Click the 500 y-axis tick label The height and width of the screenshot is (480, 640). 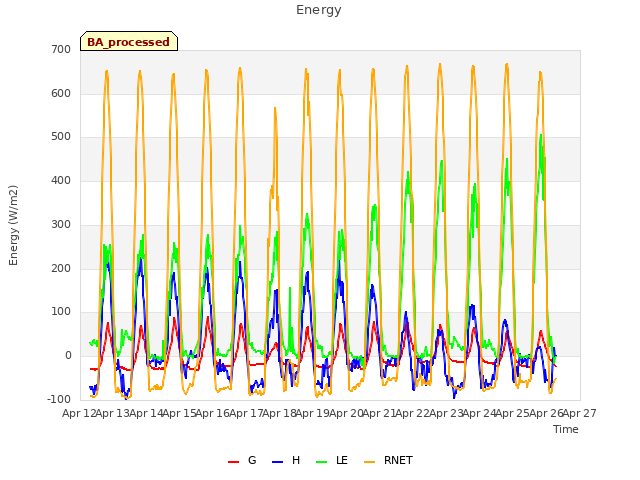coord(61,137)
